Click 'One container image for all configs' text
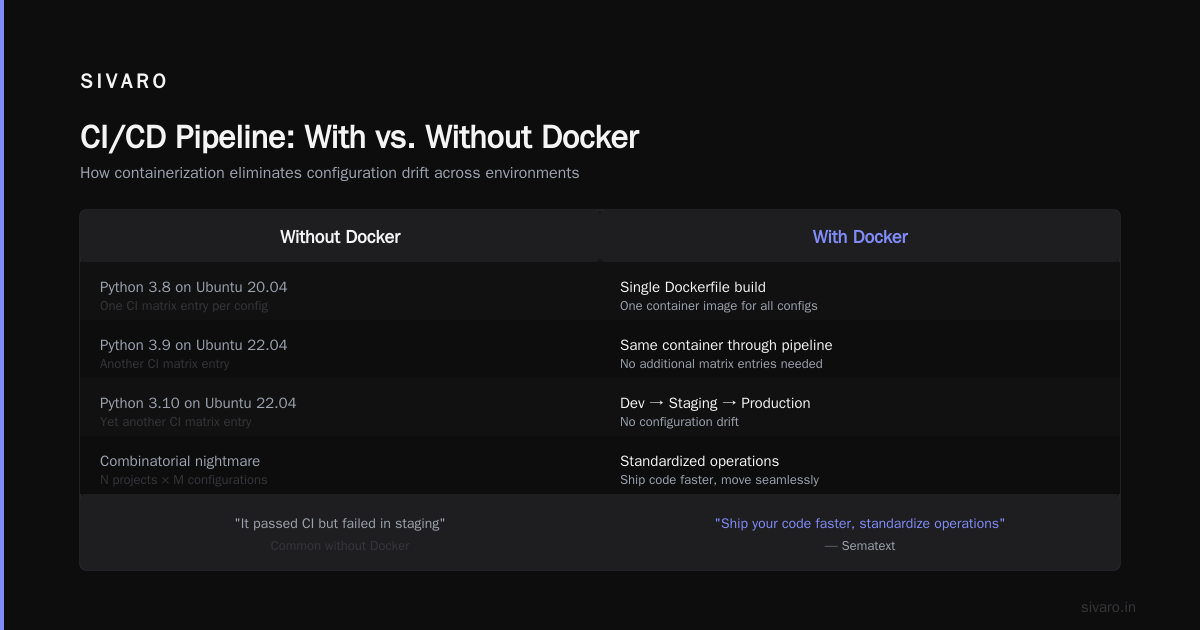The image size is (1200, 630). [719, 306]
